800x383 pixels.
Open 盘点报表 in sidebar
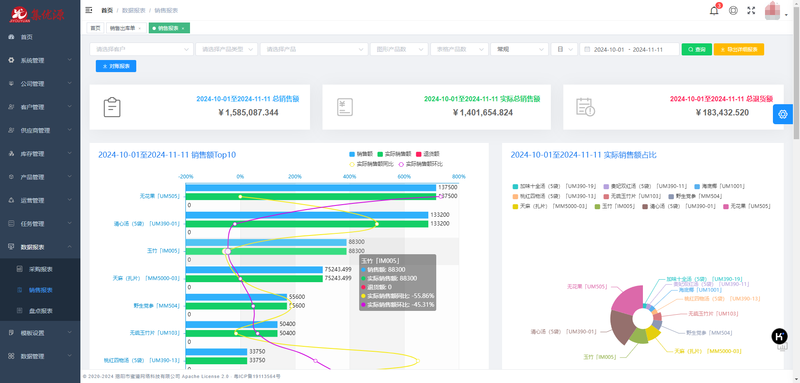pyautogui.click(x=40, y=311)
